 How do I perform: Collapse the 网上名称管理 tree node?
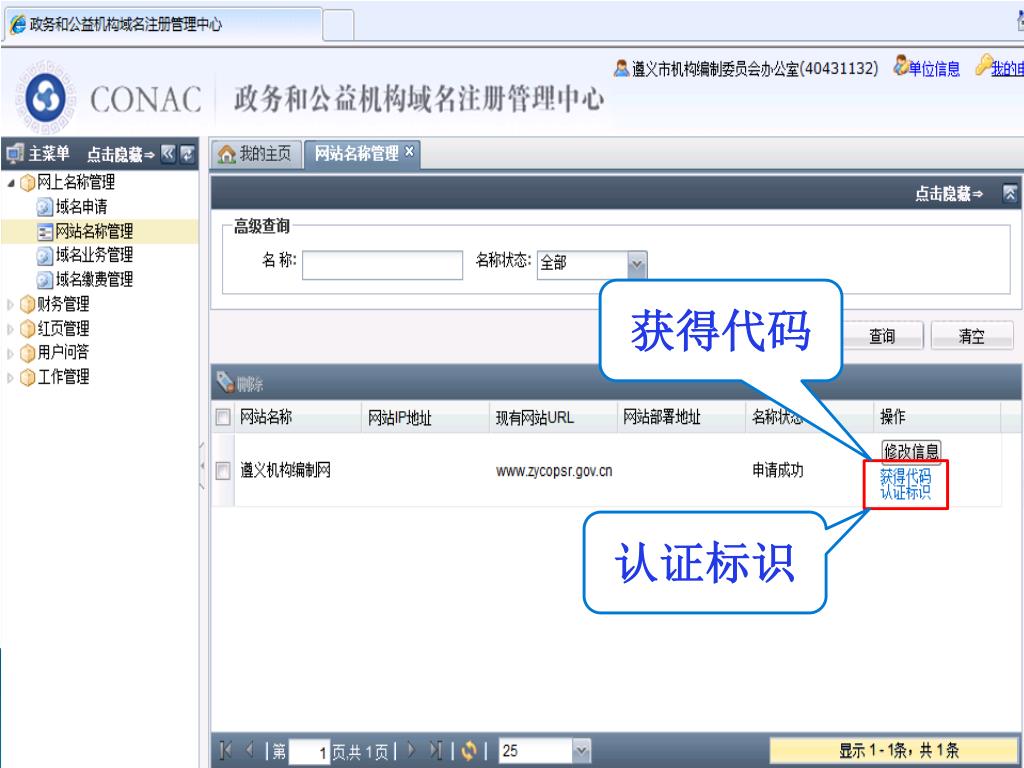point(10,183)
